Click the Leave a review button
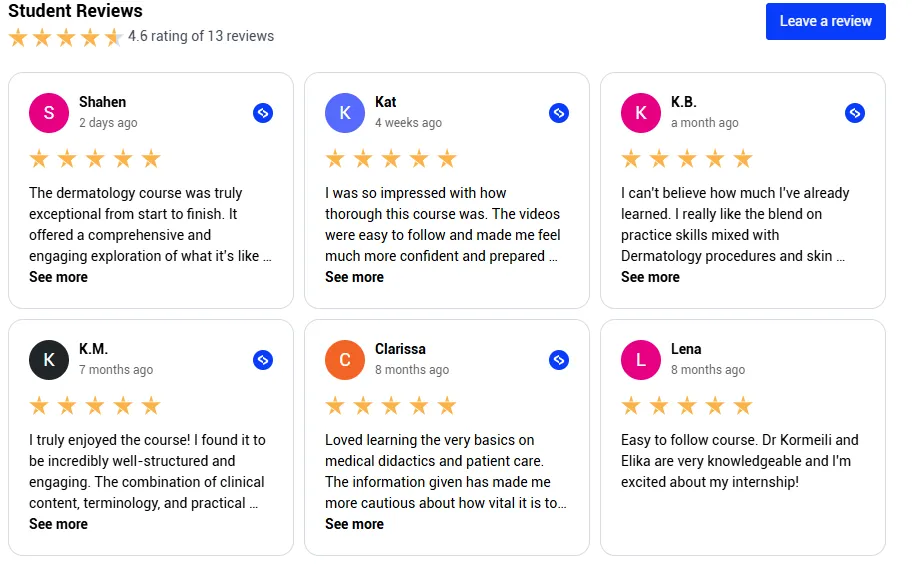The image size is (924, 565). pyautogui.click(x=825, y=21)
